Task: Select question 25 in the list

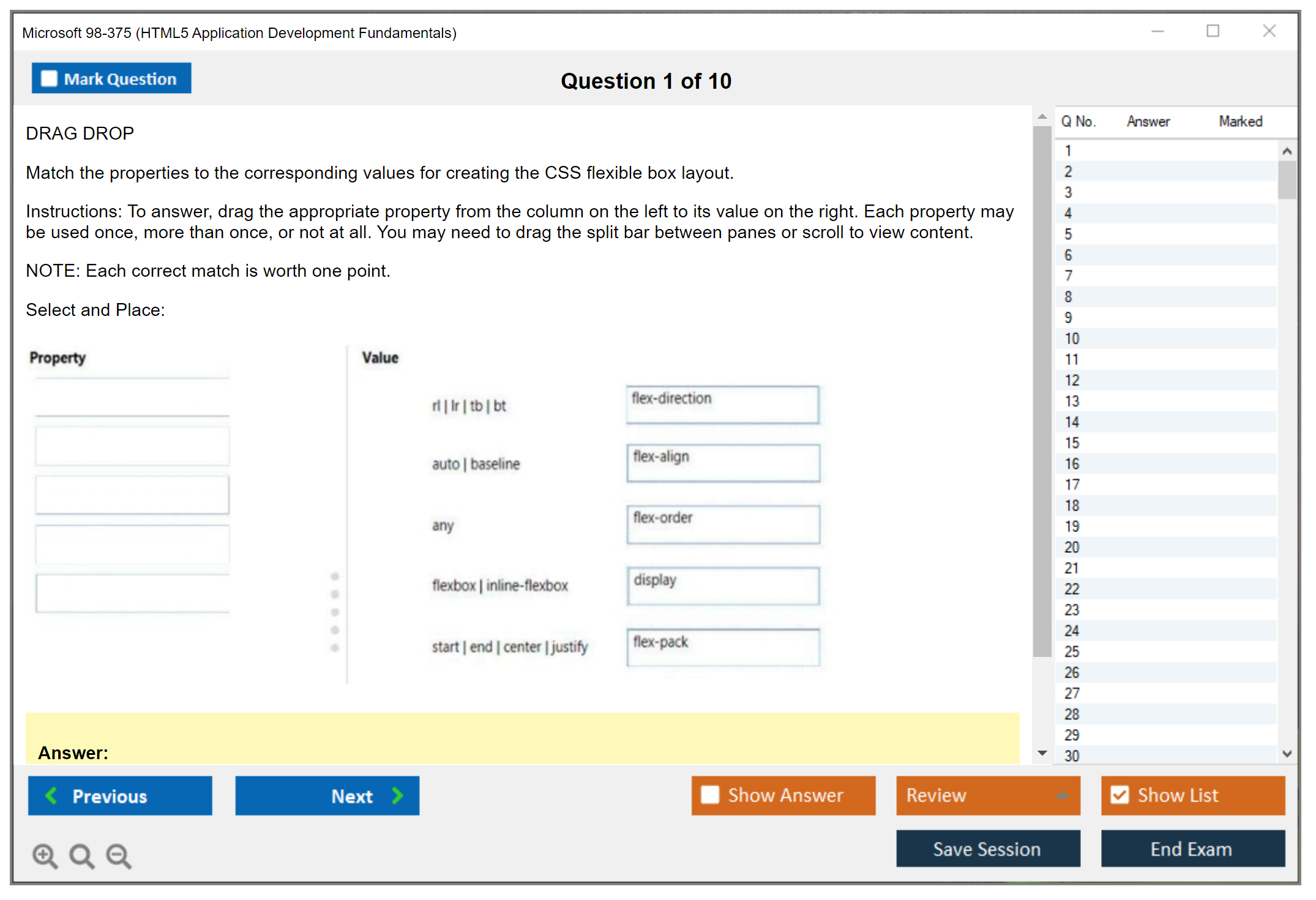Action: [1072, 651]
